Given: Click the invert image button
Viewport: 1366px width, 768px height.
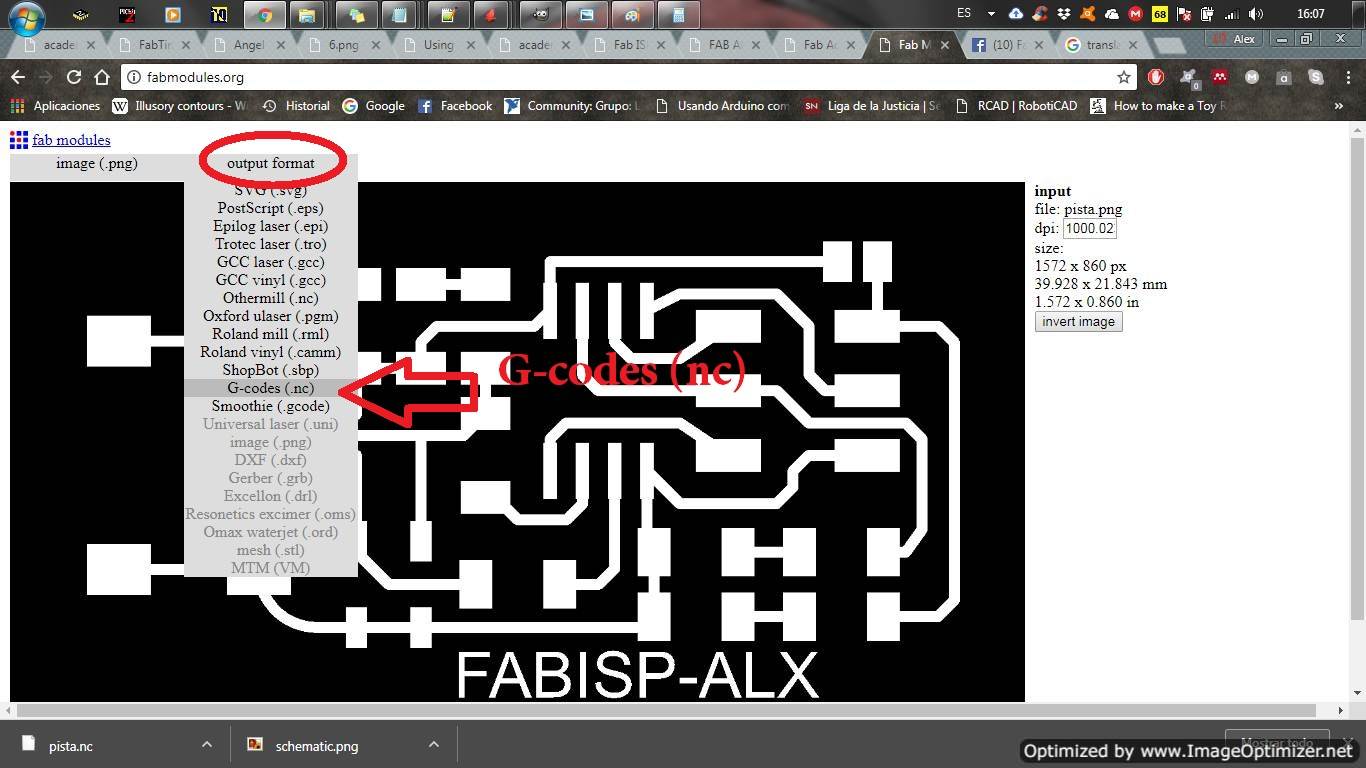Looking at the screenshot, I should [1078, 322].
